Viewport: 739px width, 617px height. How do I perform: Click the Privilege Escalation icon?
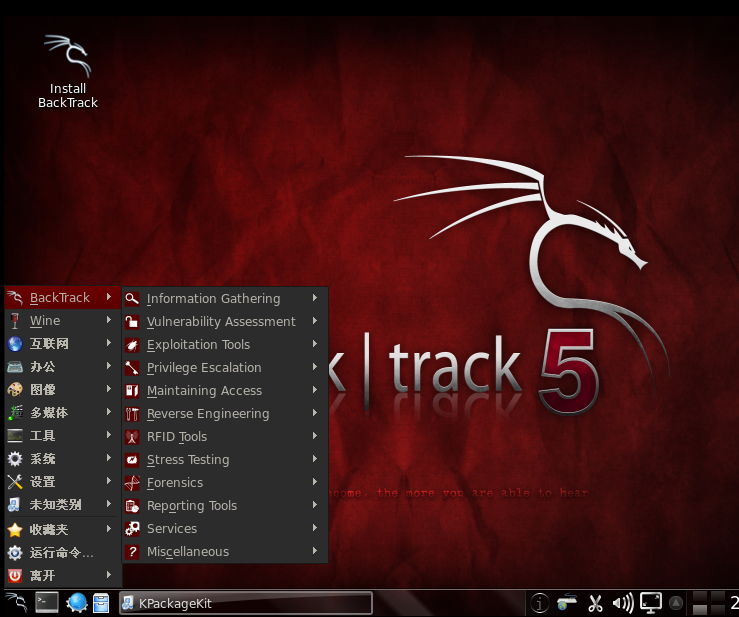coord(132,368)
